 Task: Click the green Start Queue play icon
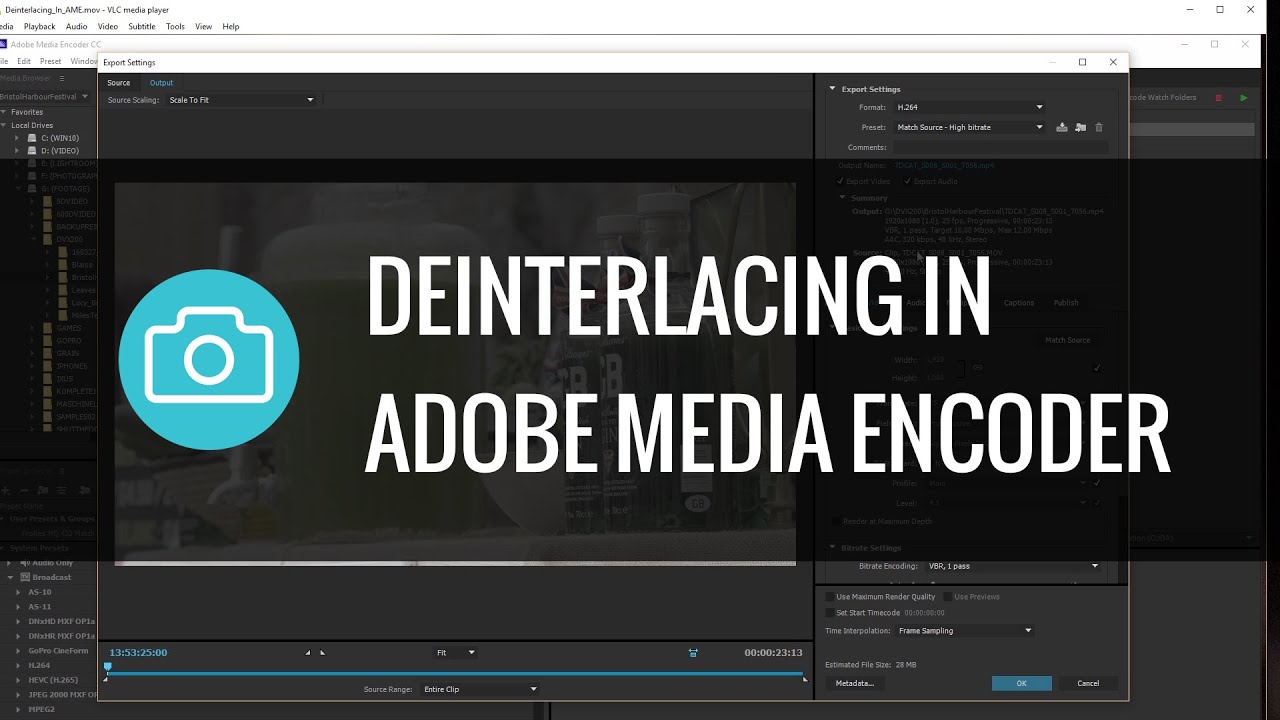1243,97
